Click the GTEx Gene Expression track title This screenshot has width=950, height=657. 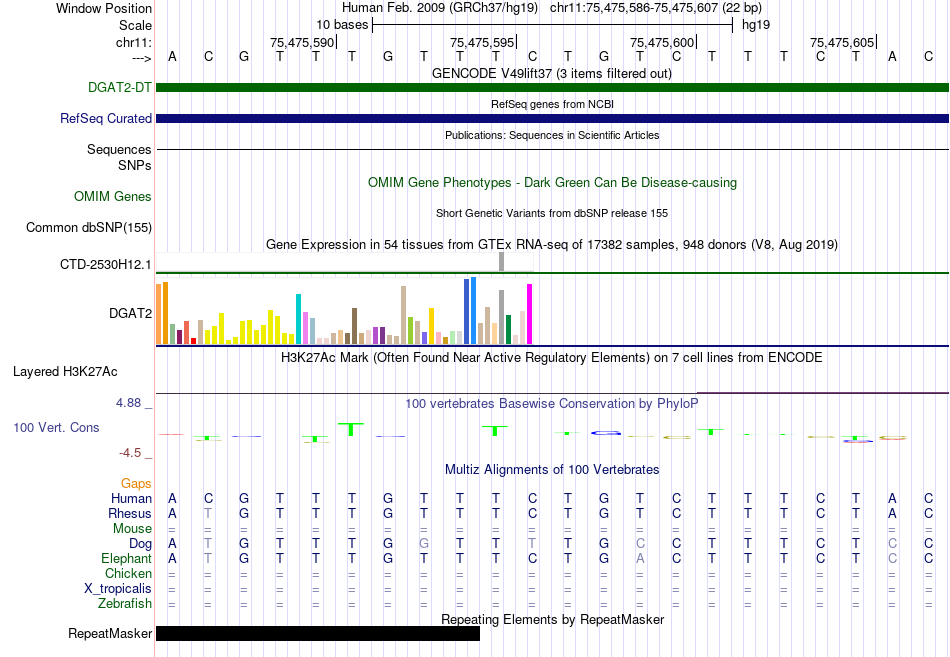click(x=552, y=244)
